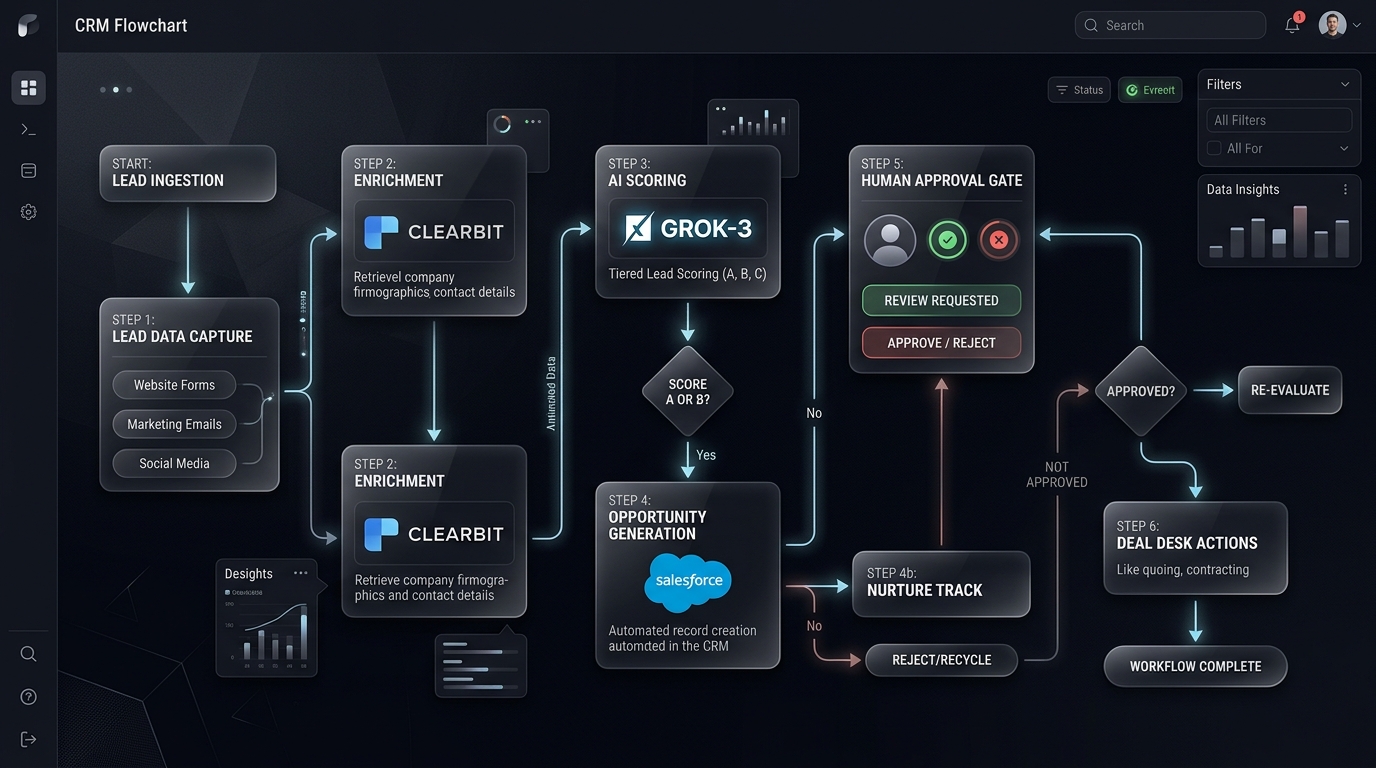The image size is (1376, 768).
Task: Open the Status filter button
Action: [1079, 90]
